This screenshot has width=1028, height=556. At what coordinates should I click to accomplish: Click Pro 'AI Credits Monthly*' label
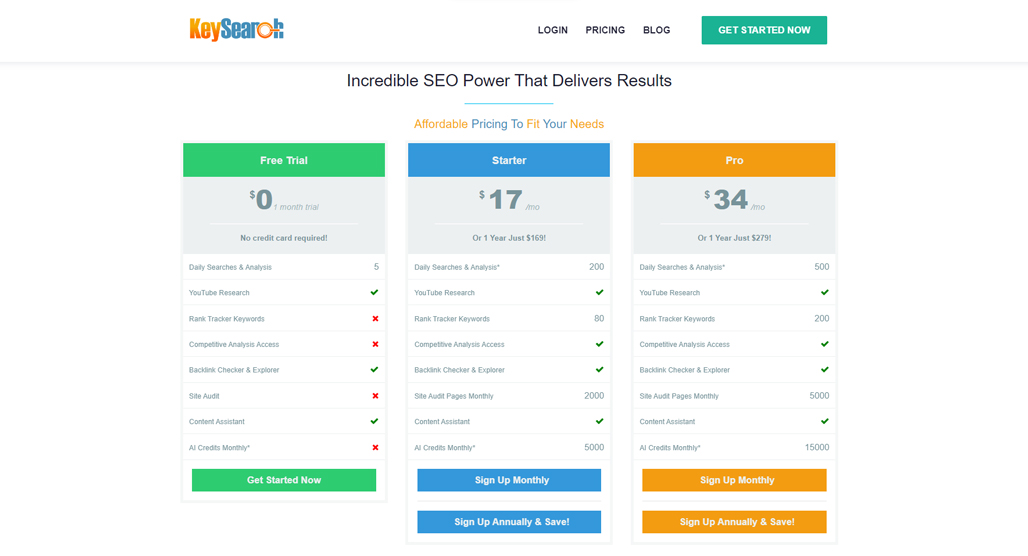(670, 448)
